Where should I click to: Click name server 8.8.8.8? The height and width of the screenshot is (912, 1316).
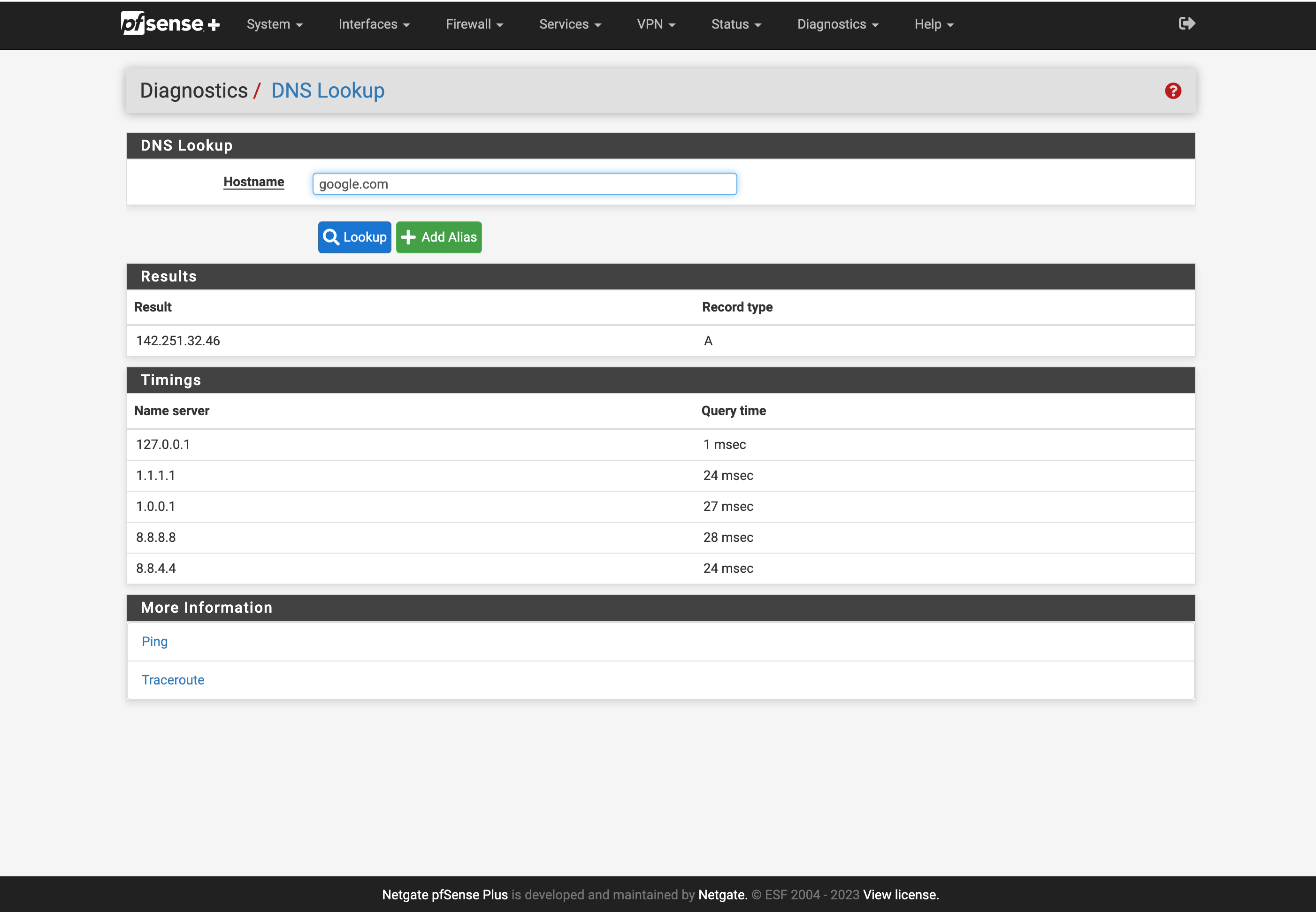155,537
